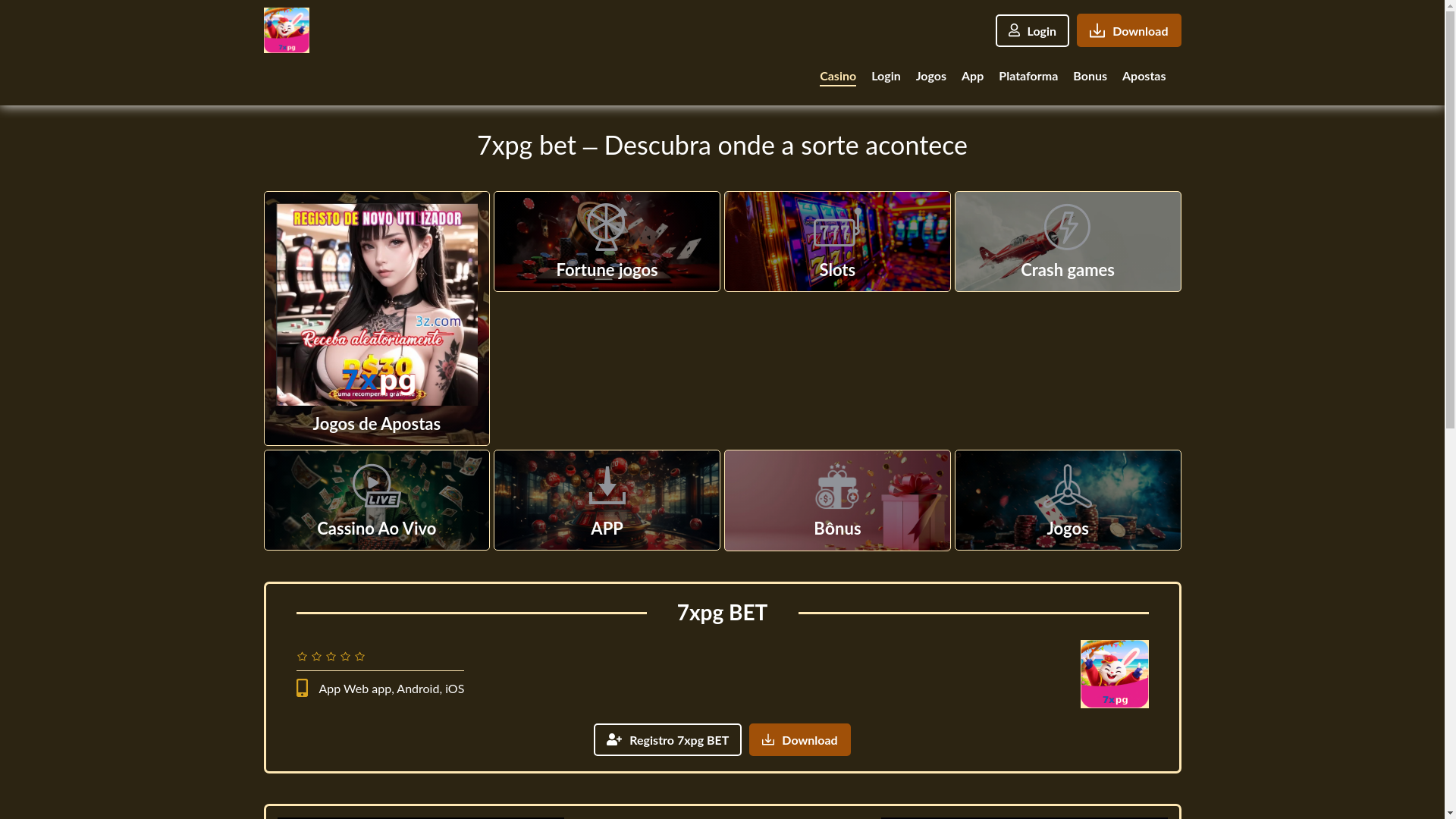Open Bonus navigation item
The height and width of the screenshot is (819, 1456).
pos(1090,76)
